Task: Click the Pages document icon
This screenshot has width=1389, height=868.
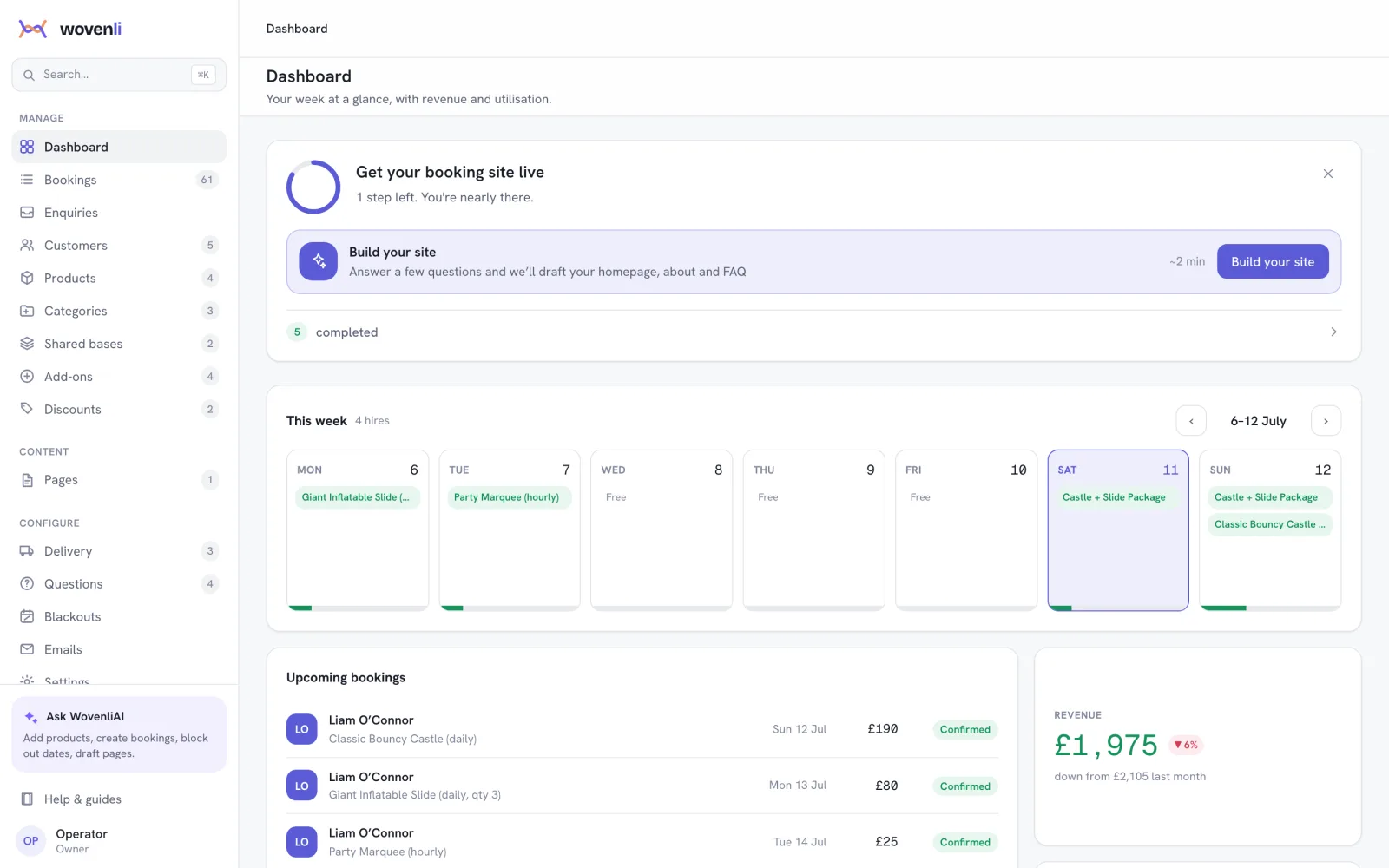Action: (27, 480)
